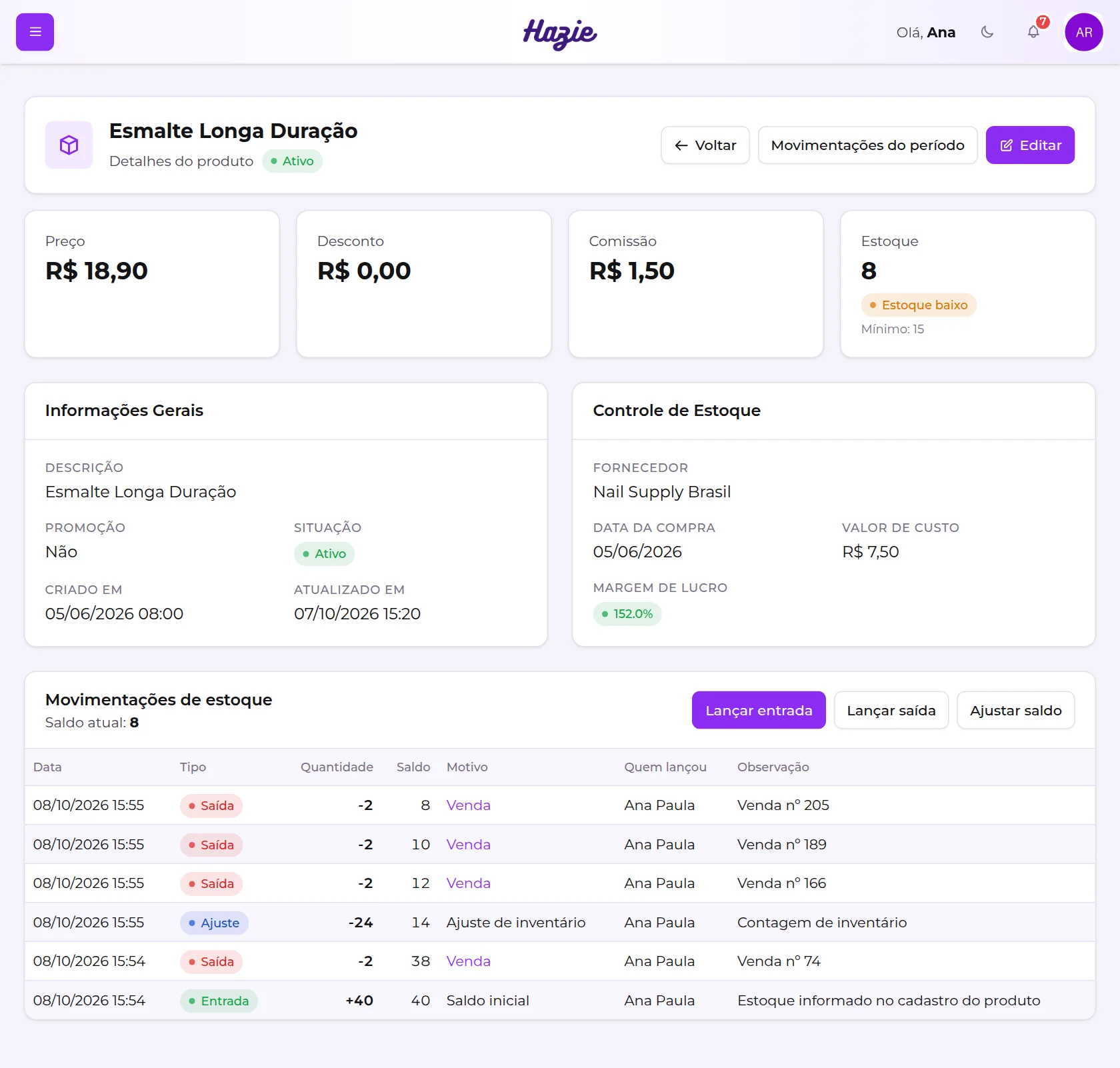Click the Editar button
Screen dimensions: 1120x1068
click(1030, 145)
